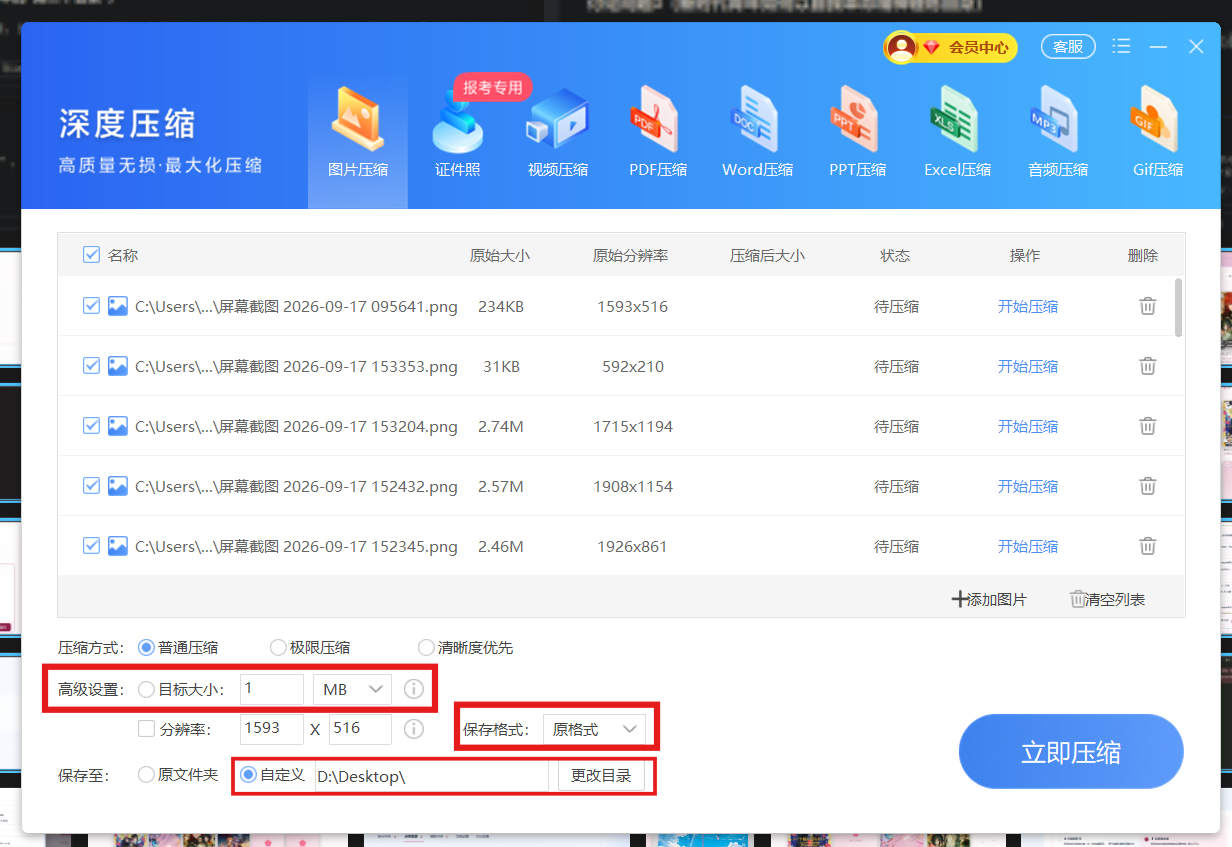Viewport: 1232px width, 847px height.
Task: Click the 原始分辨率 column header
Action: 631,255
